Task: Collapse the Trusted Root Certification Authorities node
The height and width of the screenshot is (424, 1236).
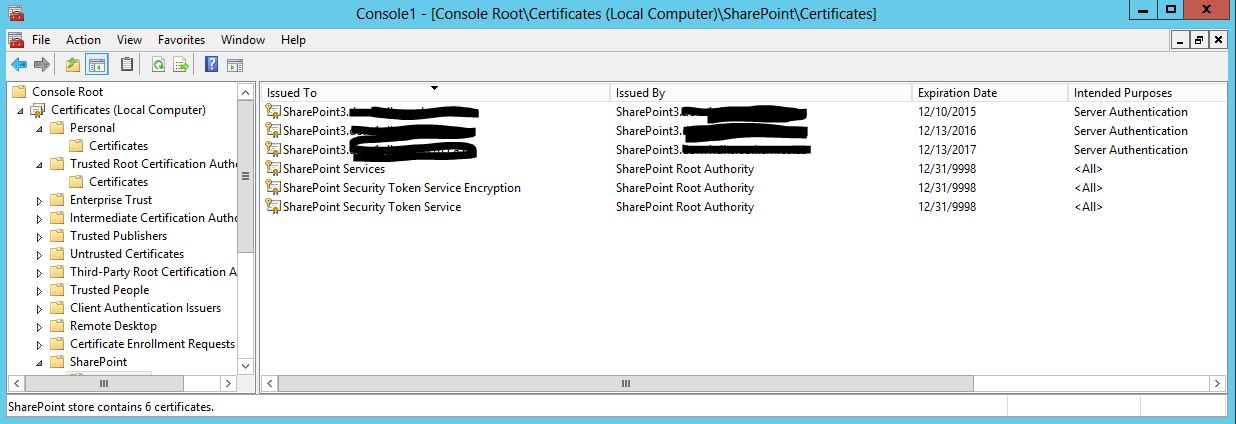Action: [40, 165]
